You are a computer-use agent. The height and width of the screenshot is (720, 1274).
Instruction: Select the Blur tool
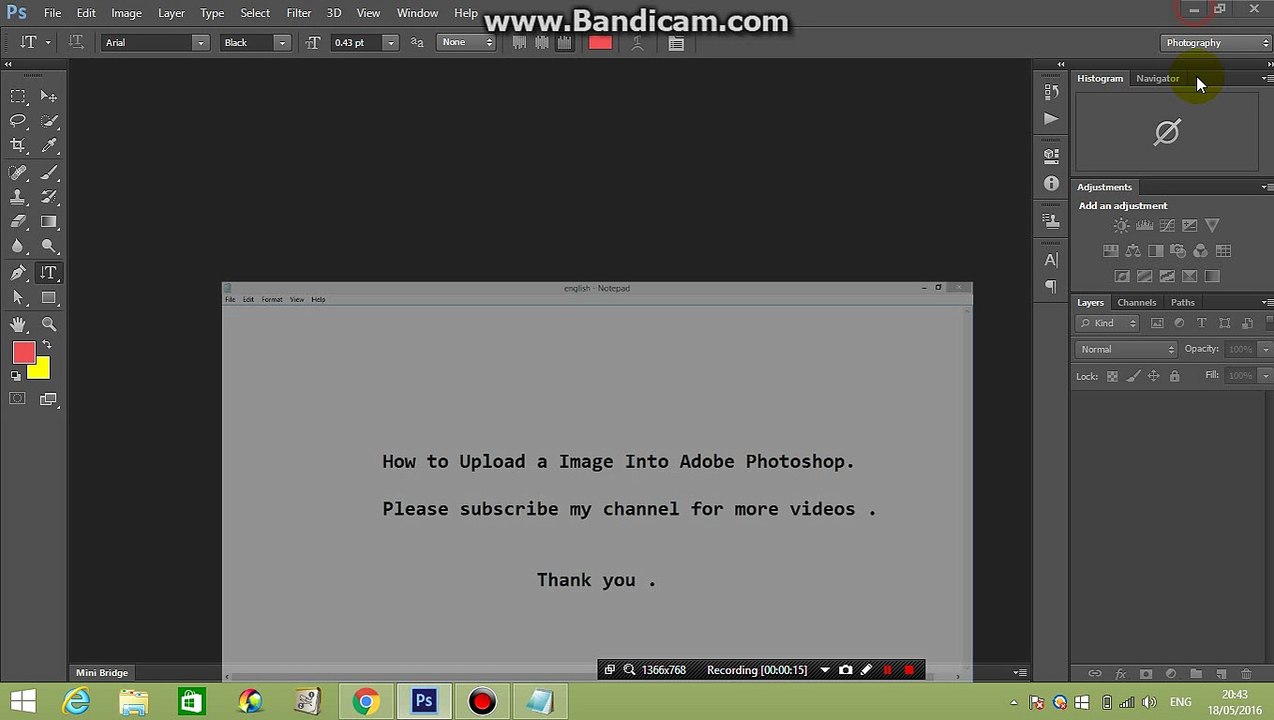[18, 247]
